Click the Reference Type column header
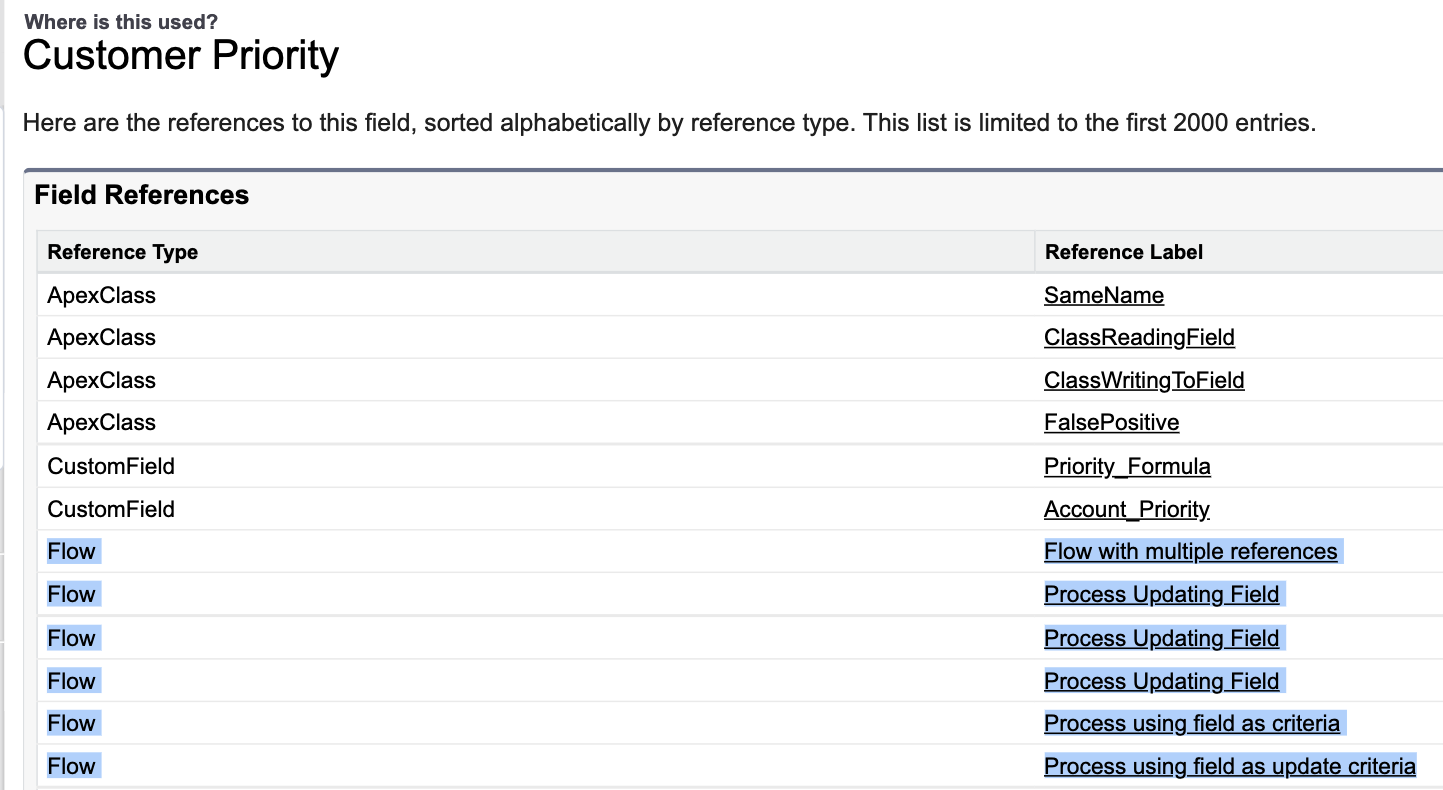This screenshot has width=1443, height=790. (x=123, y=252)
